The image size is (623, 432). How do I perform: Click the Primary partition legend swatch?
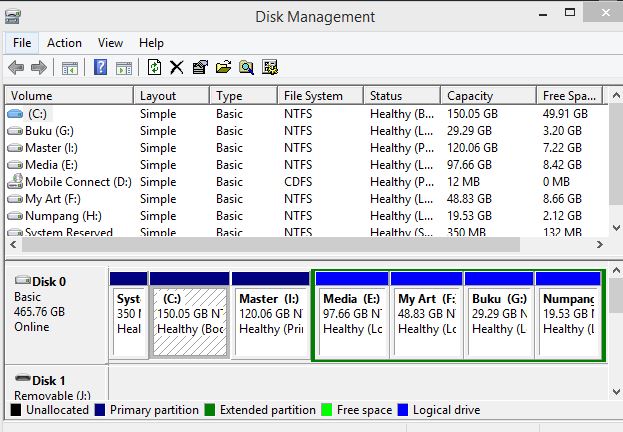point(100,410)
